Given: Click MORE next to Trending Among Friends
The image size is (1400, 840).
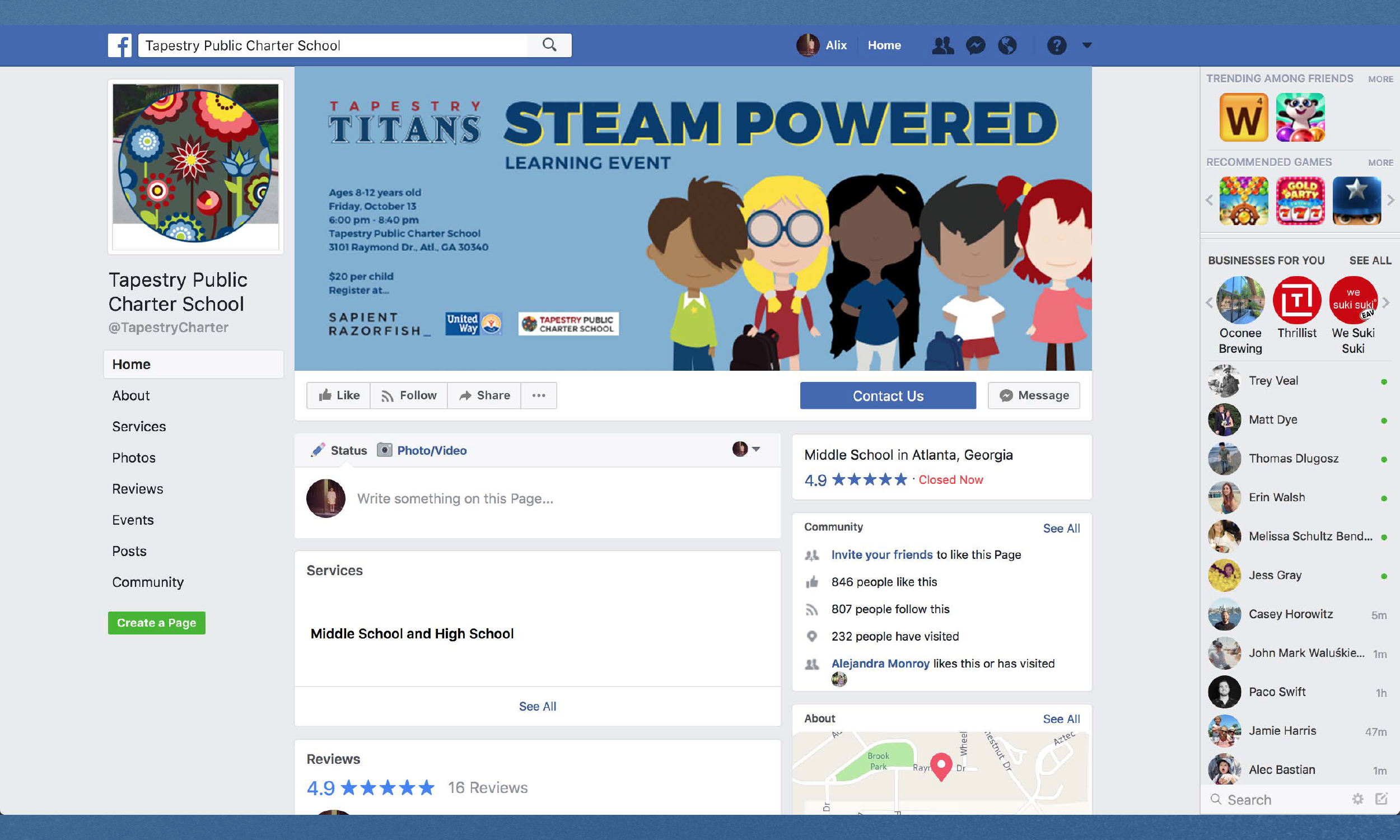Looking at the screenshot, I should tap(1380, 80).
